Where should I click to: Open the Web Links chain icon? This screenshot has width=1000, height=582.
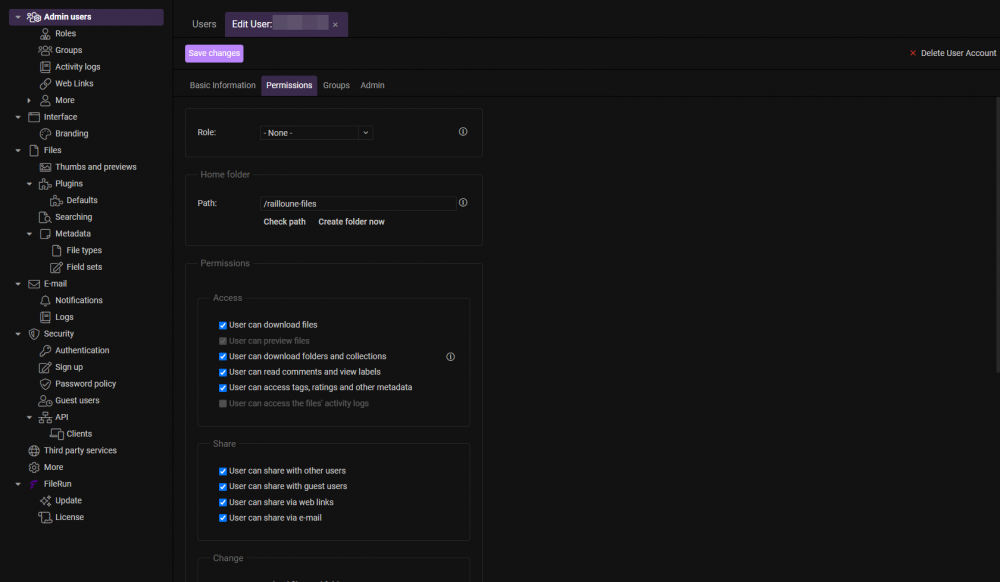45,84
